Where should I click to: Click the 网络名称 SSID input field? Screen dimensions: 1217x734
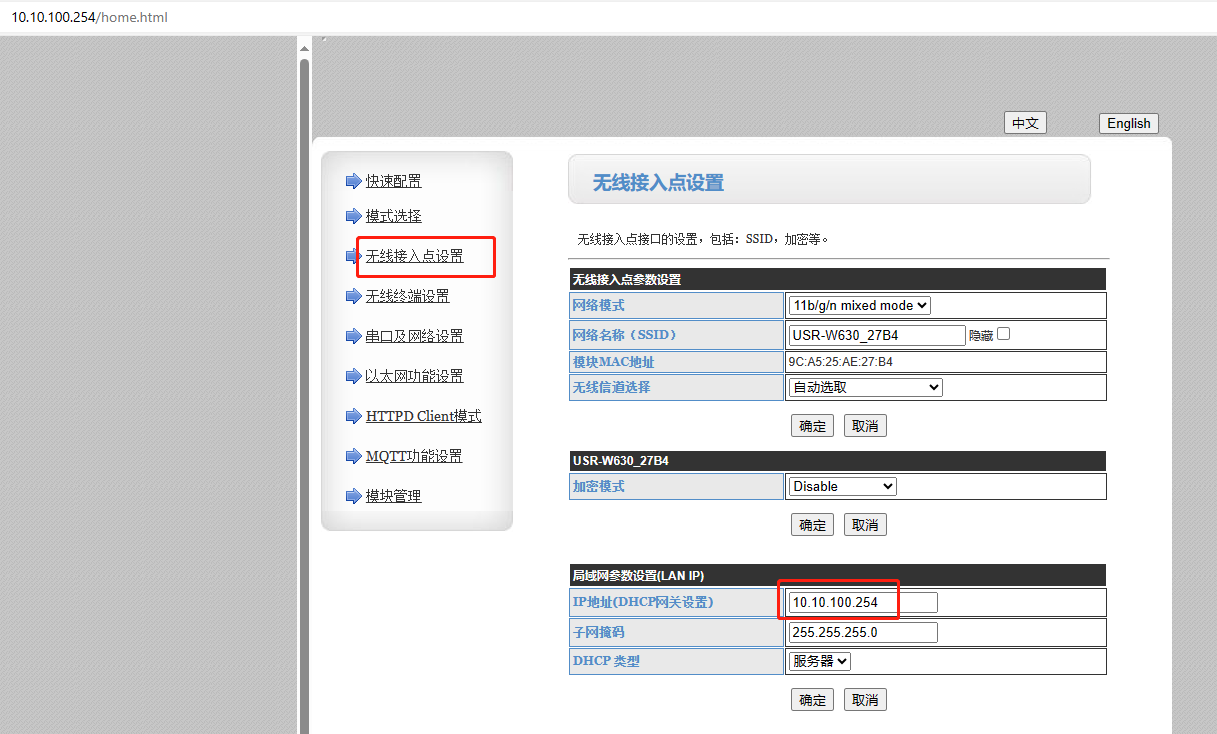[876, 335]
